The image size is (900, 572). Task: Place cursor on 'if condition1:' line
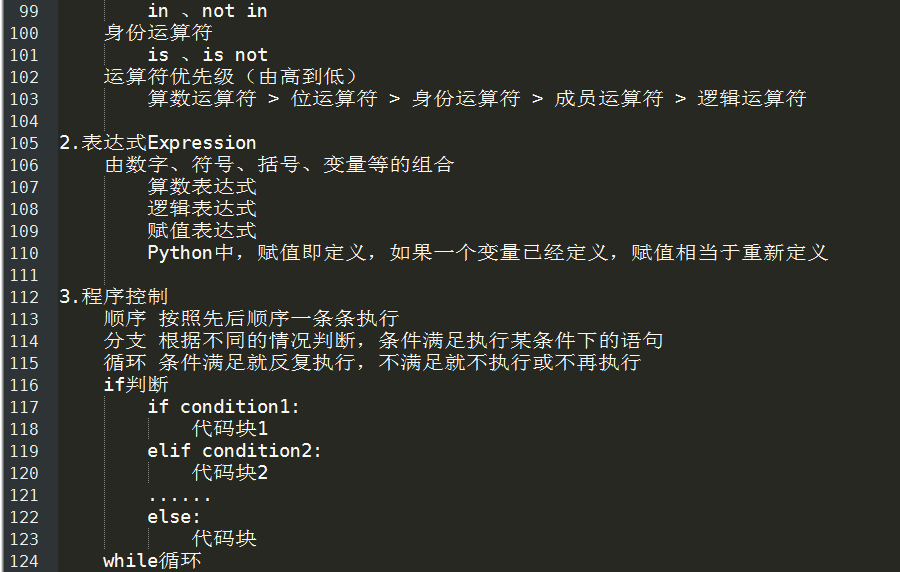tap(223, 407)
